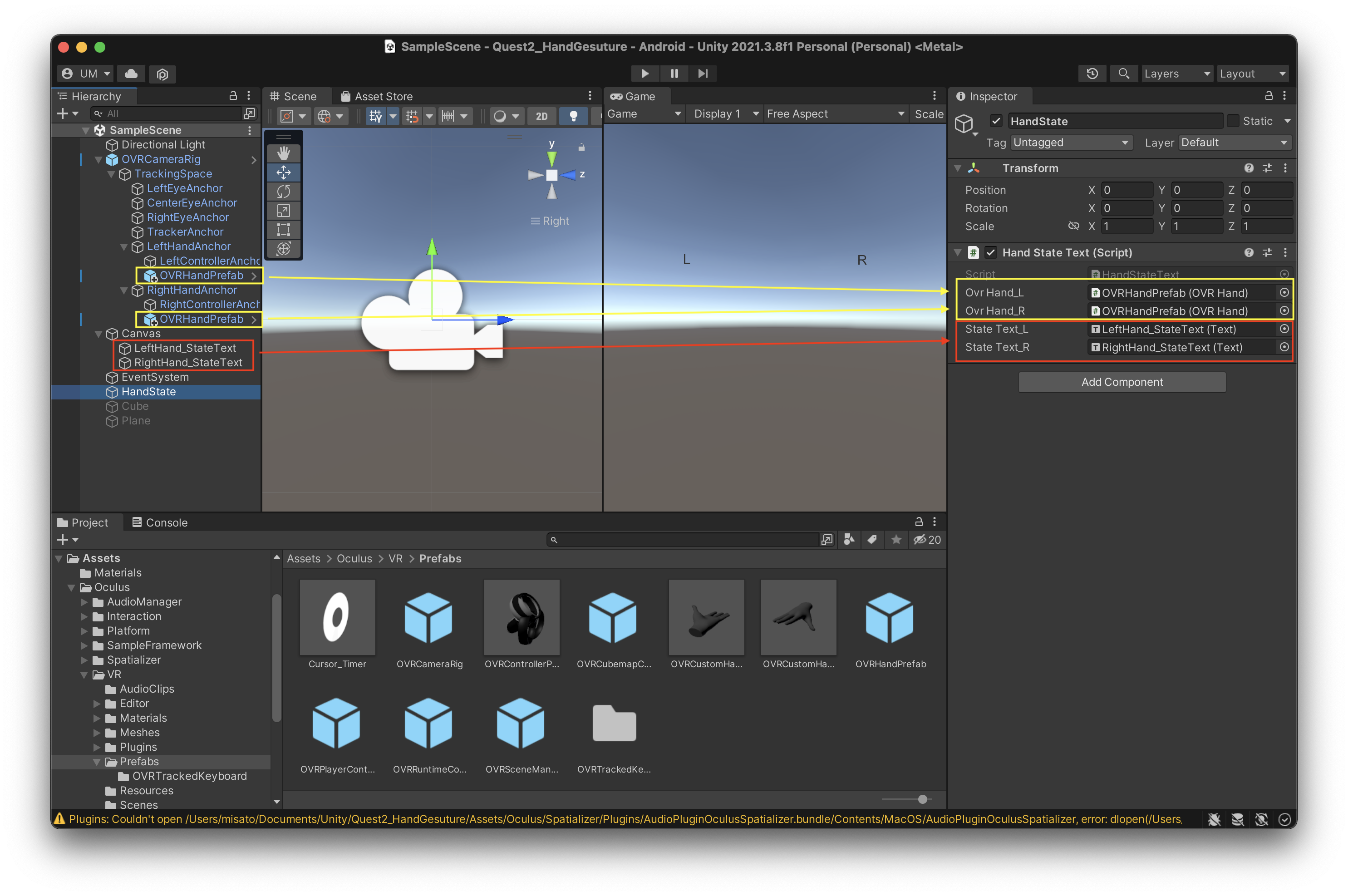Toggle the Static checkbox
This screenshot has height=896, width=1348.
1233,121
